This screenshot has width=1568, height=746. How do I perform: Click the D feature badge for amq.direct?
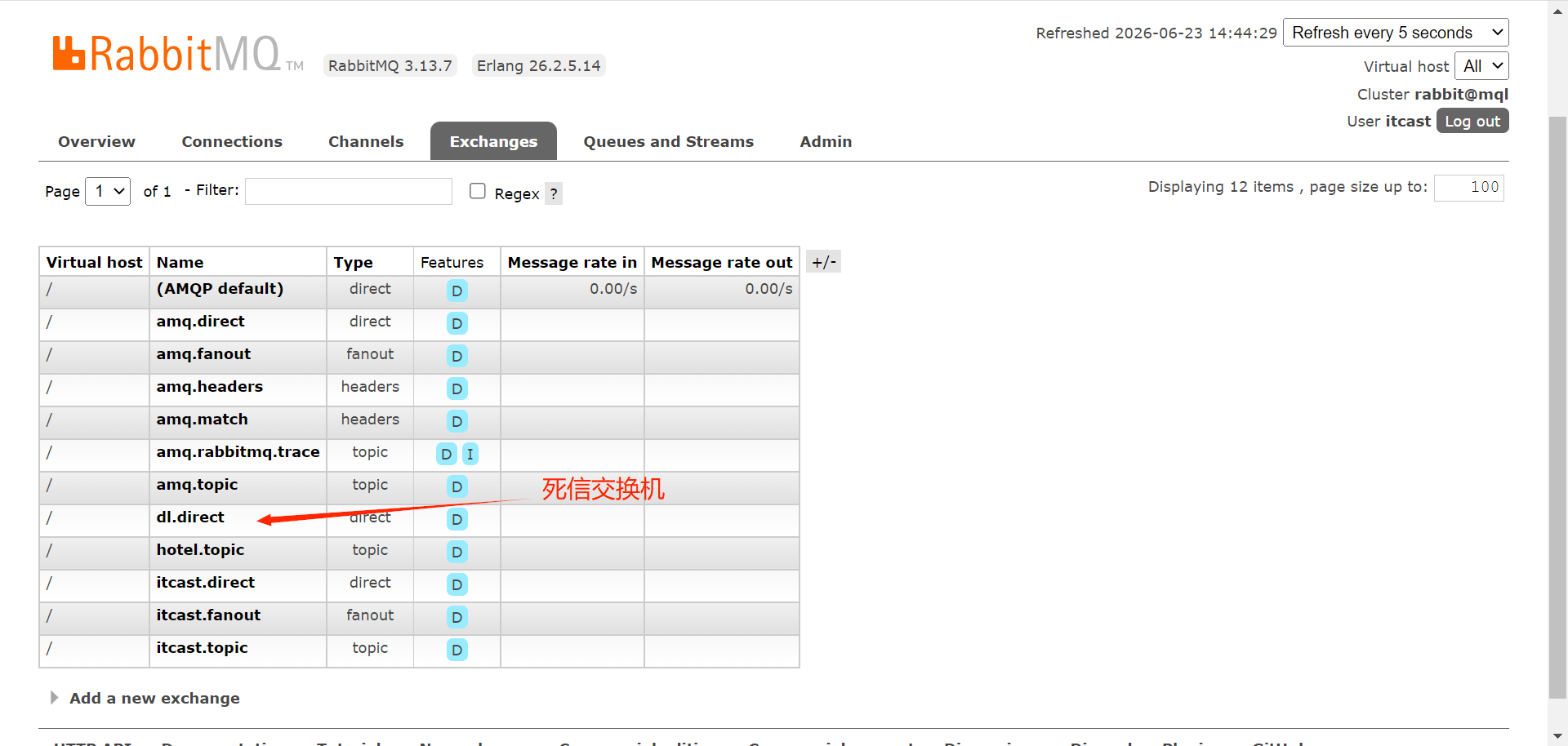pyautogui.click(x=457, y=323)
